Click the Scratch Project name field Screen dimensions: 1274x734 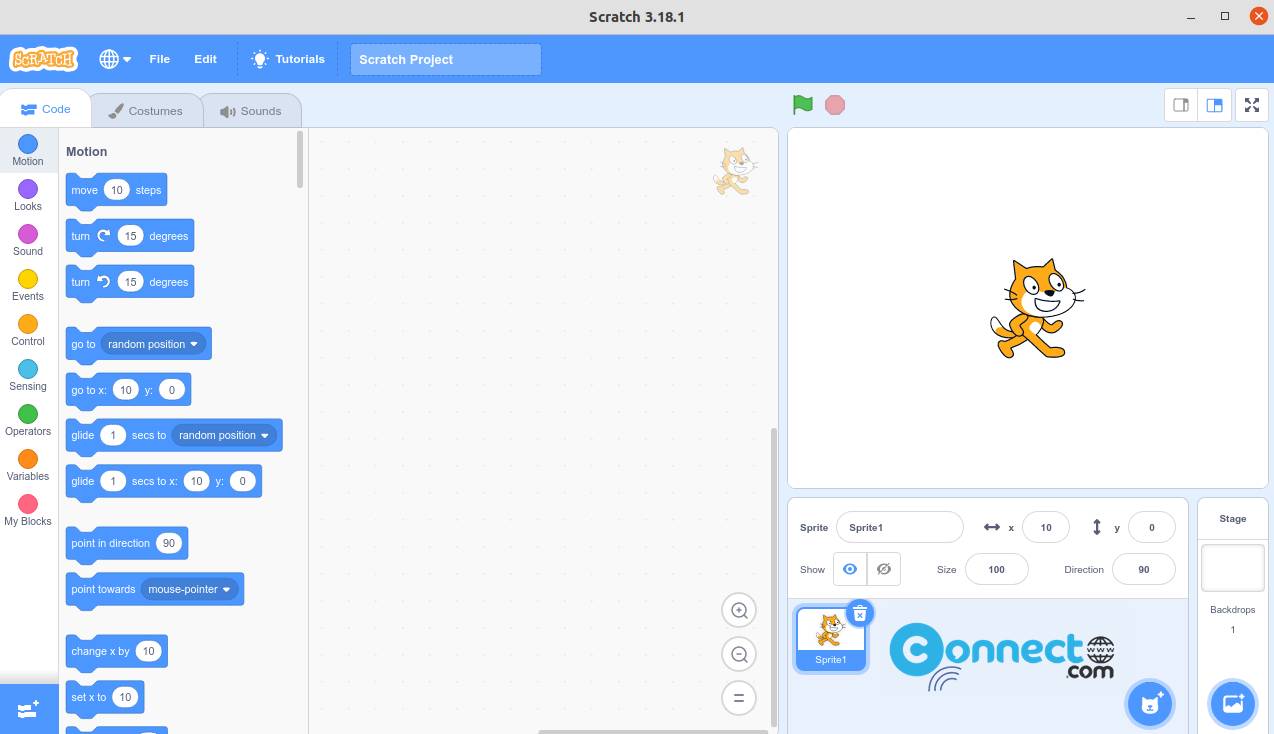[x=444, y=59]
